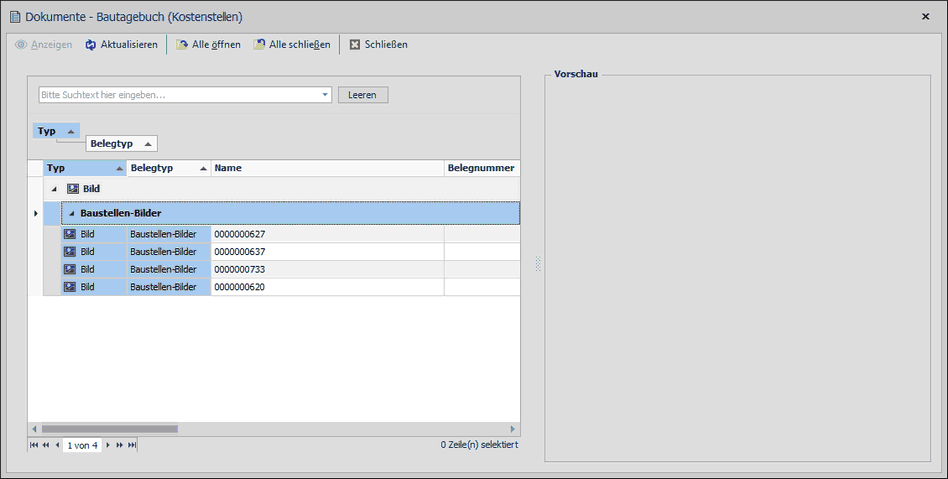Jump to last record in navigator
Image resolution: width=948 pixels, height=479 pixels.
(x=132, y=445)
